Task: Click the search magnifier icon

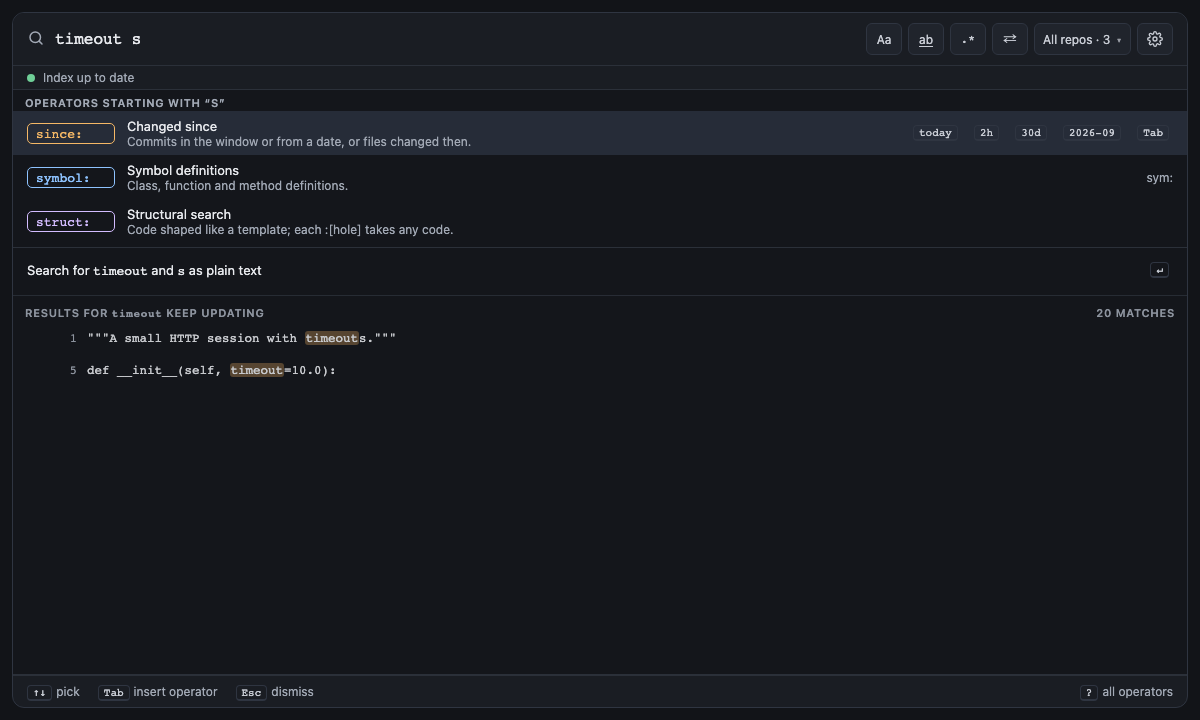Action: (x=36, y=38)
